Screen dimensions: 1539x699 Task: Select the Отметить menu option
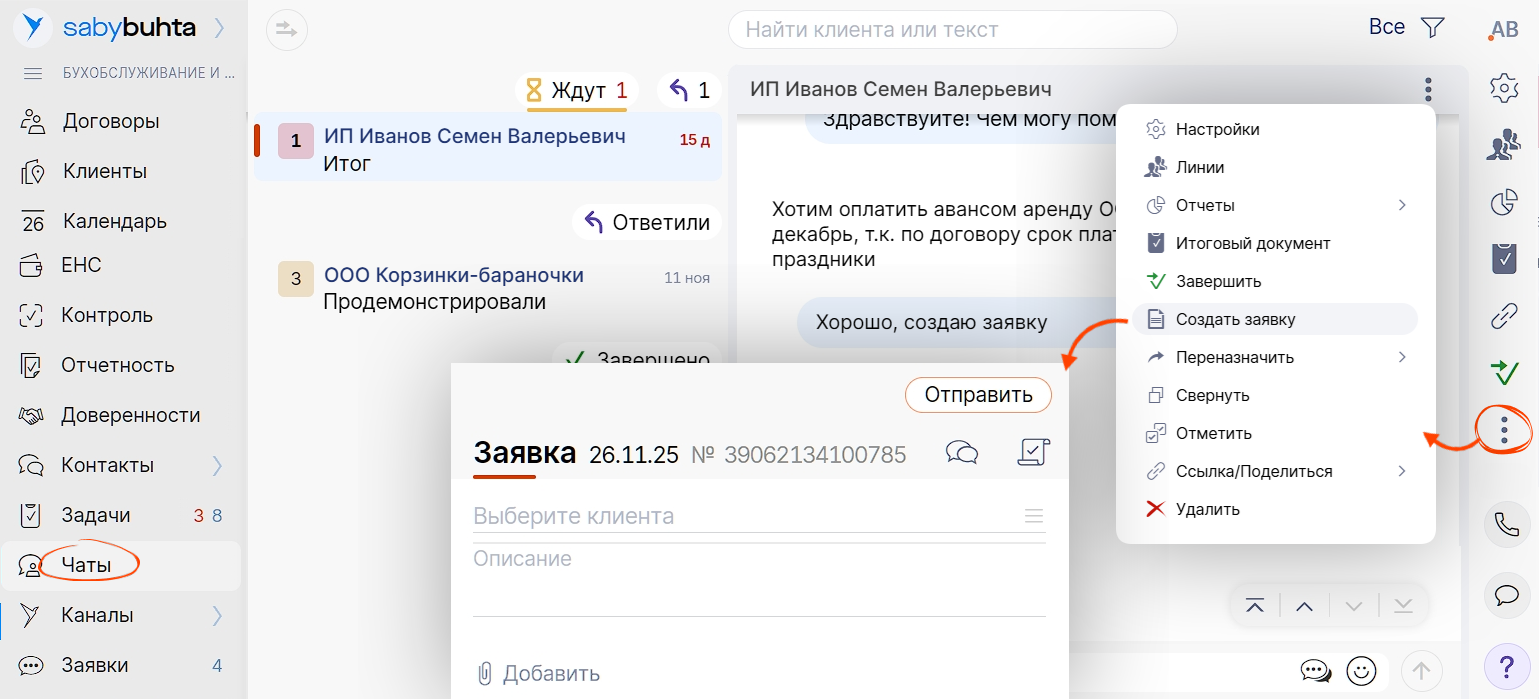click(1213, 433)
